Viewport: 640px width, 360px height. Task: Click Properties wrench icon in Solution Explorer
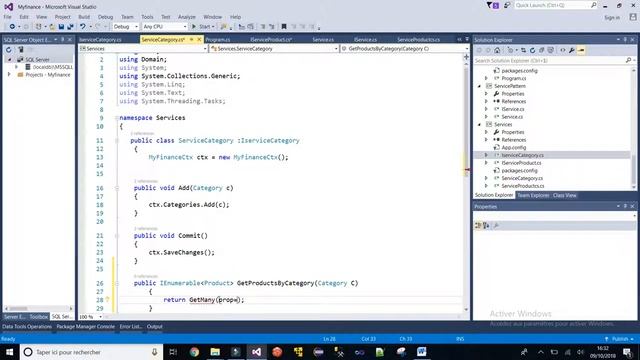click(x=572, y=50)
